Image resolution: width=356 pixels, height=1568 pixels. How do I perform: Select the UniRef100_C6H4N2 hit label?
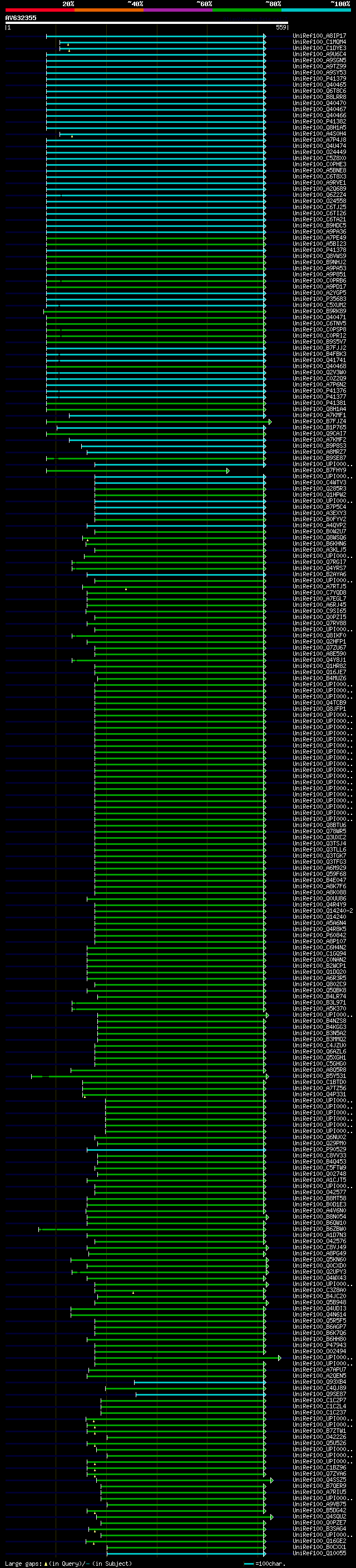(x=319, y=948)
